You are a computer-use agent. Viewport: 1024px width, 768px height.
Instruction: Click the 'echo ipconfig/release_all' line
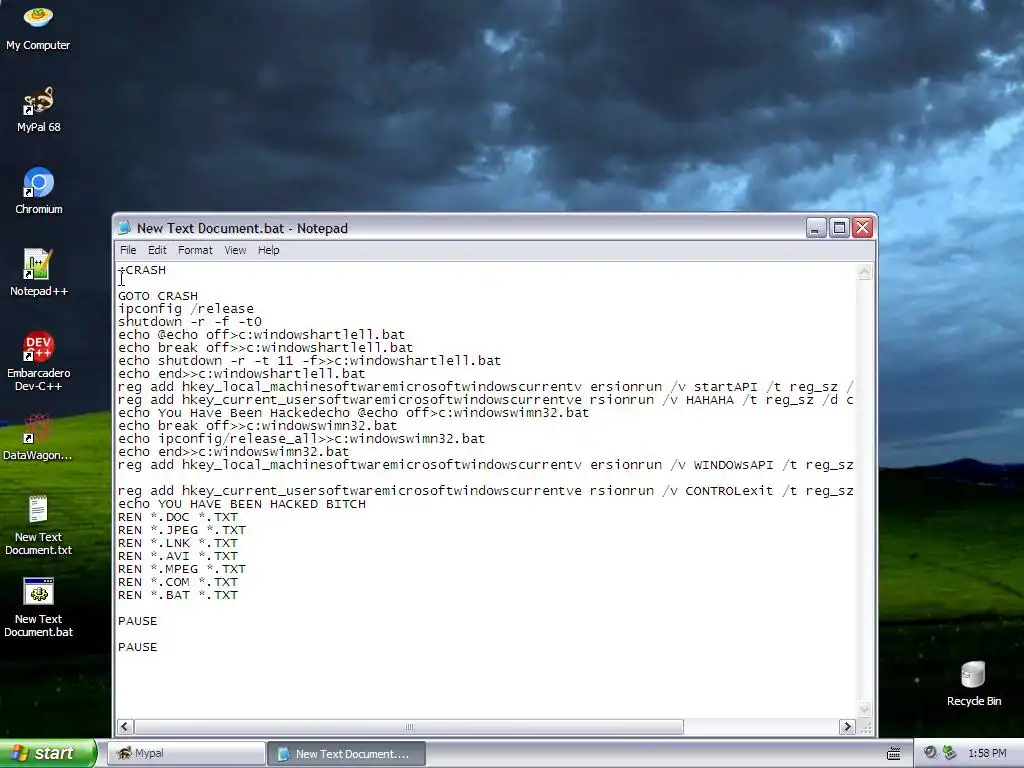pyautogui.click(x=302, y=439)
